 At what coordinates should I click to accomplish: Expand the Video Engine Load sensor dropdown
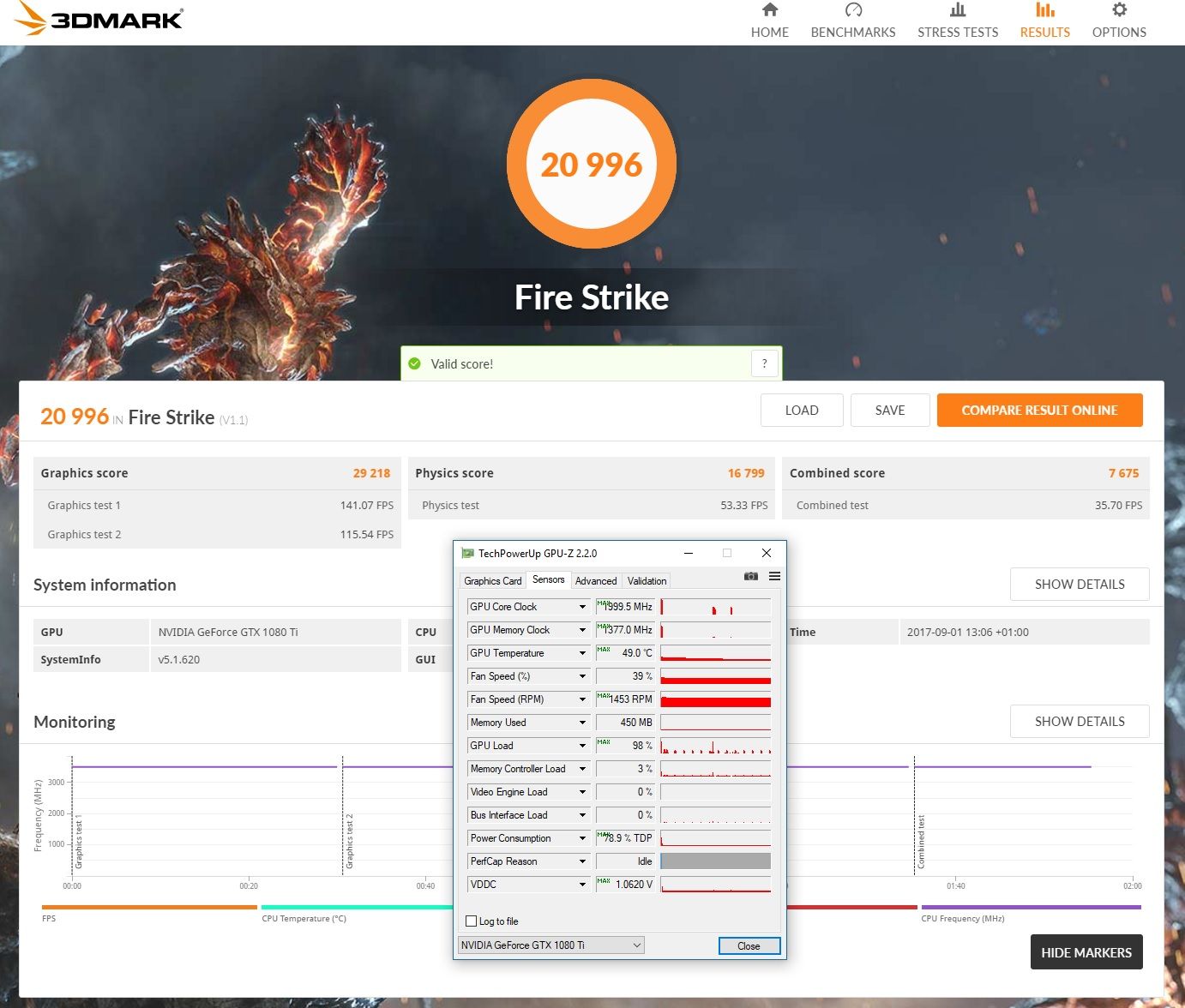[582, 792]
